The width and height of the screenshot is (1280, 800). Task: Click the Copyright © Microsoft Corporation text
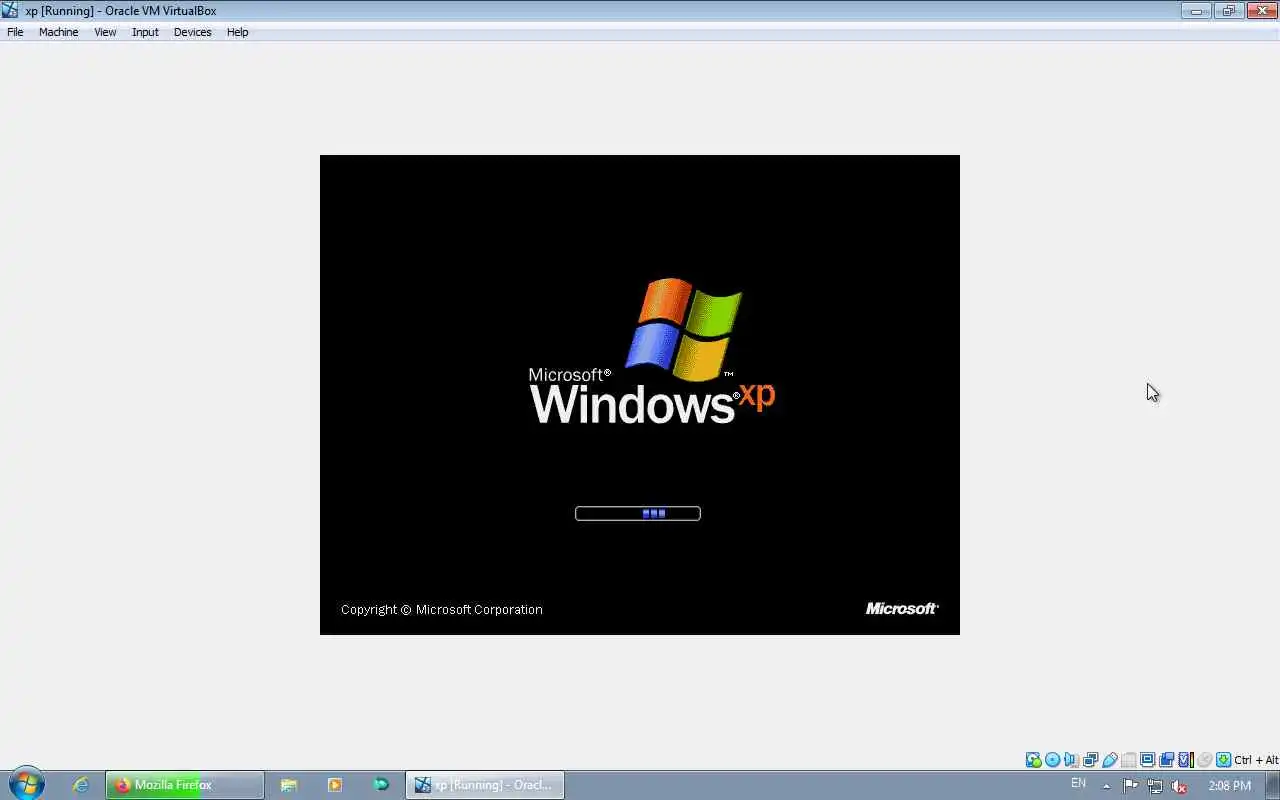(x=441, y=609)
